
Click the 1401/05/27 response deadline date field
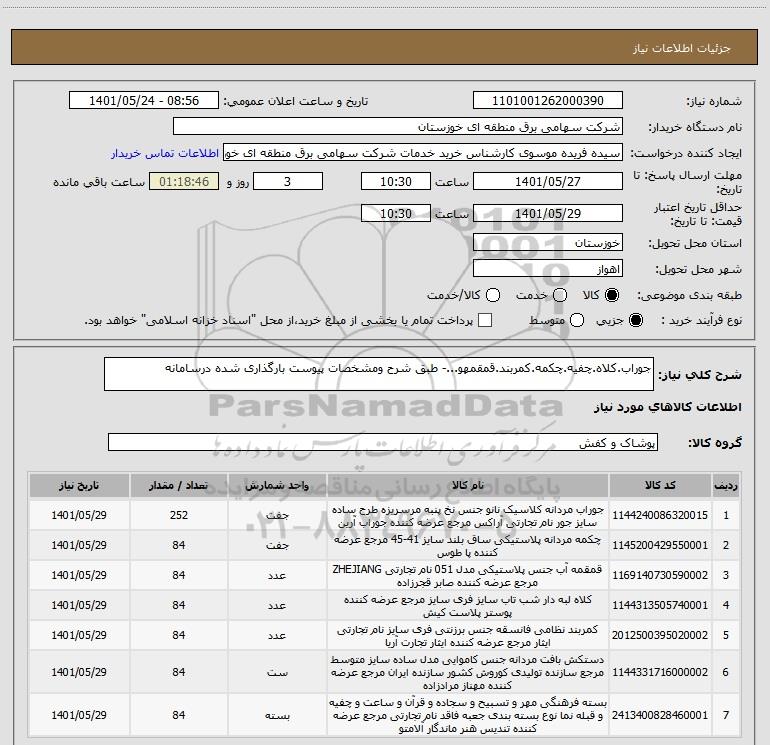pos(547,182)
